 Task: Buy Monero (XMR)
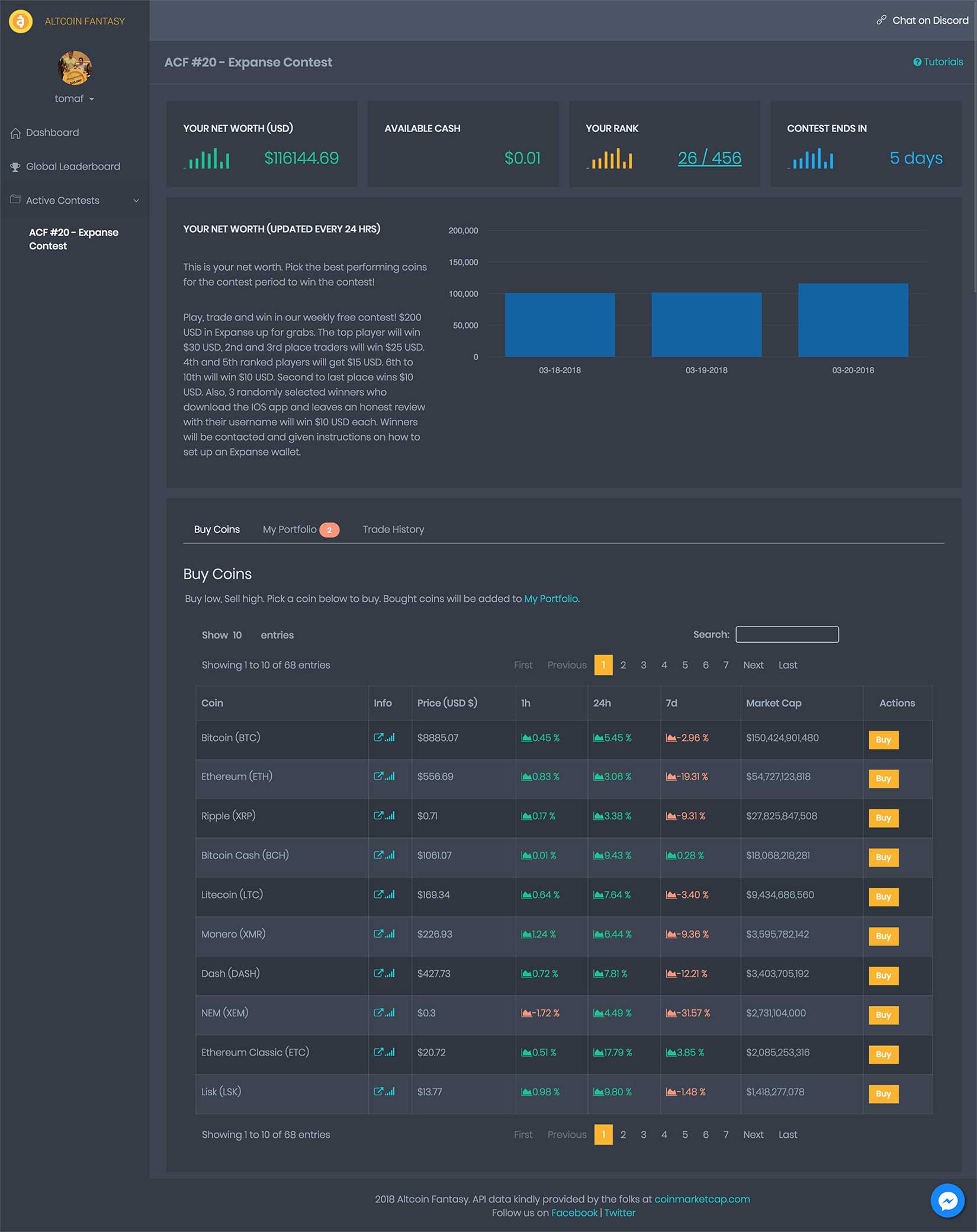pyautogui.click(x=883, y=936)
